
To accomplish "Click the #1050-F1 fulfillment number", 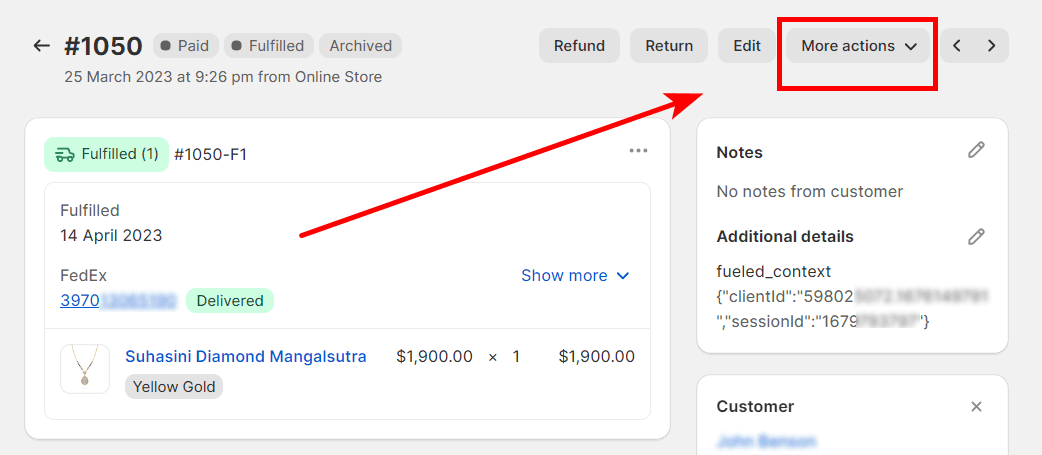I will [x=211, y=155].
